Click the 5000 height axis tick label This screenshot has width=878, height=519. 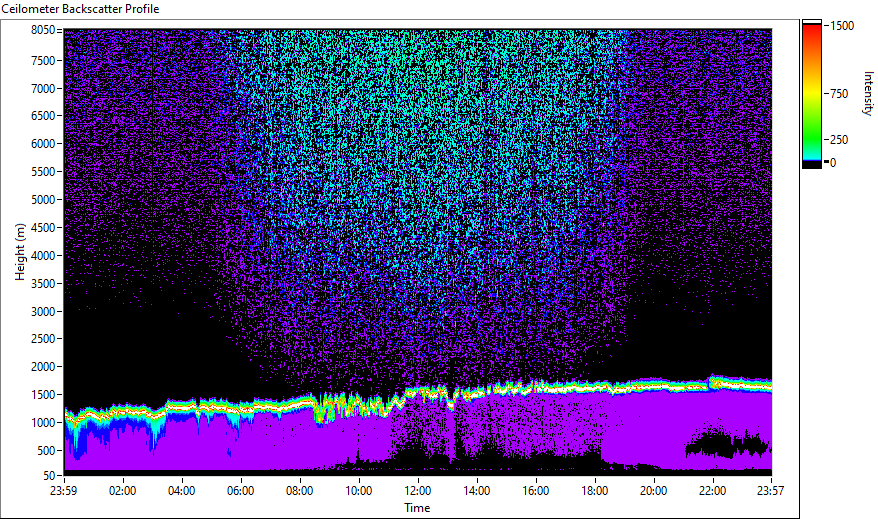43,200
